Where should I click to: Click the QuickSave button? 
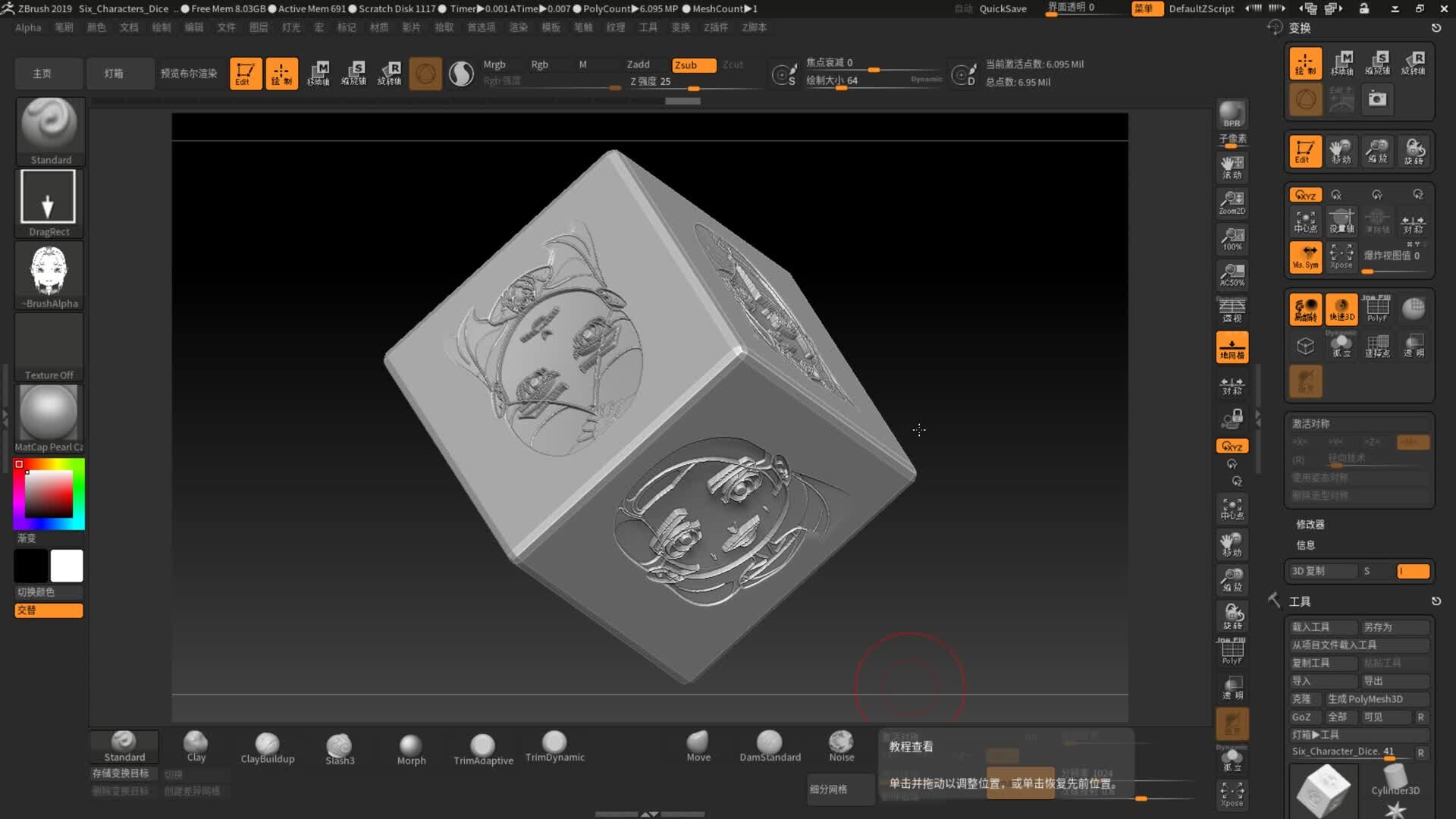point(1003,8)
